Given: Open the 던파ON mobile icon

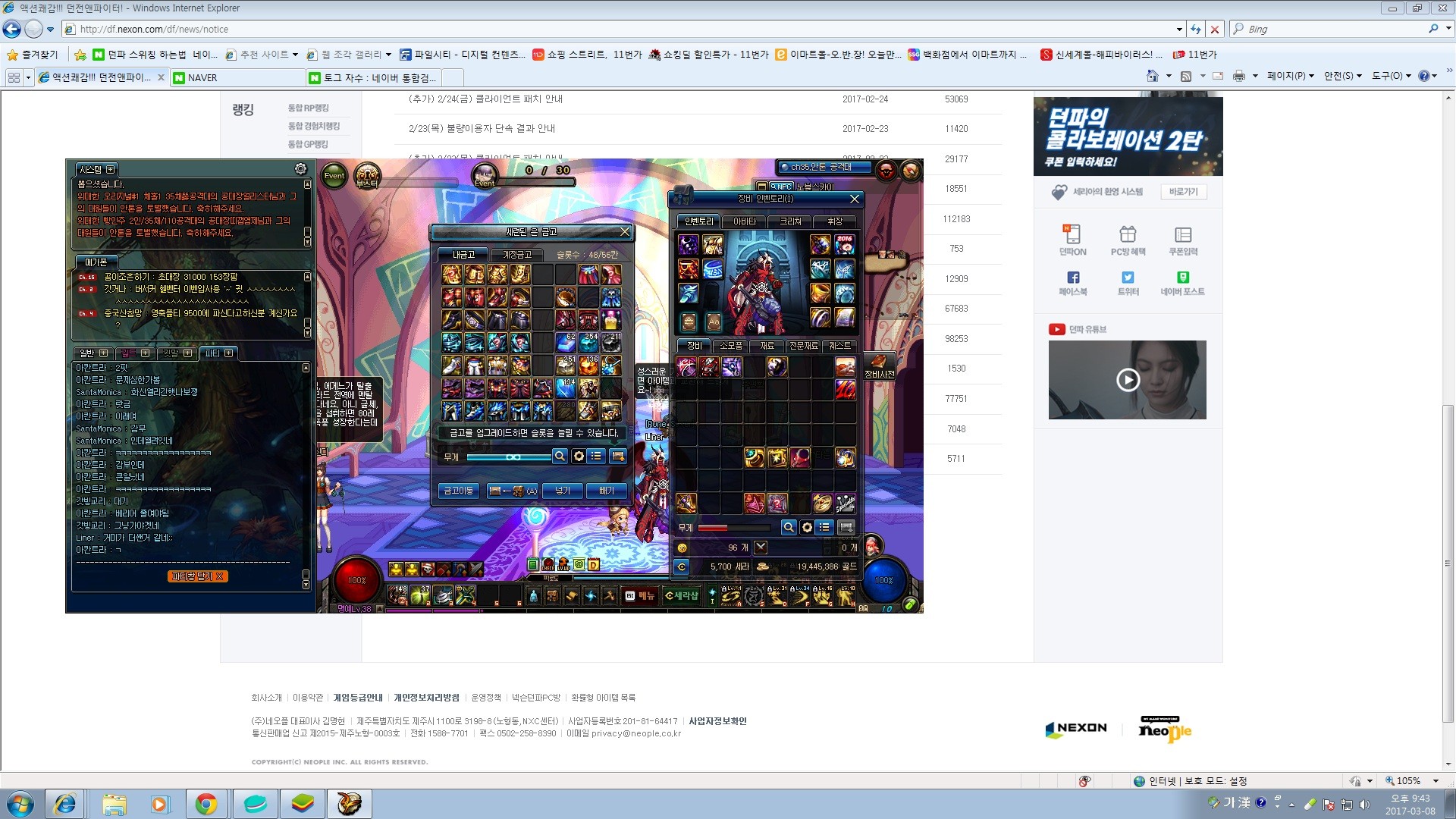Looking at the screenshot, I should pyautogui.click(x=1072, y=234).
